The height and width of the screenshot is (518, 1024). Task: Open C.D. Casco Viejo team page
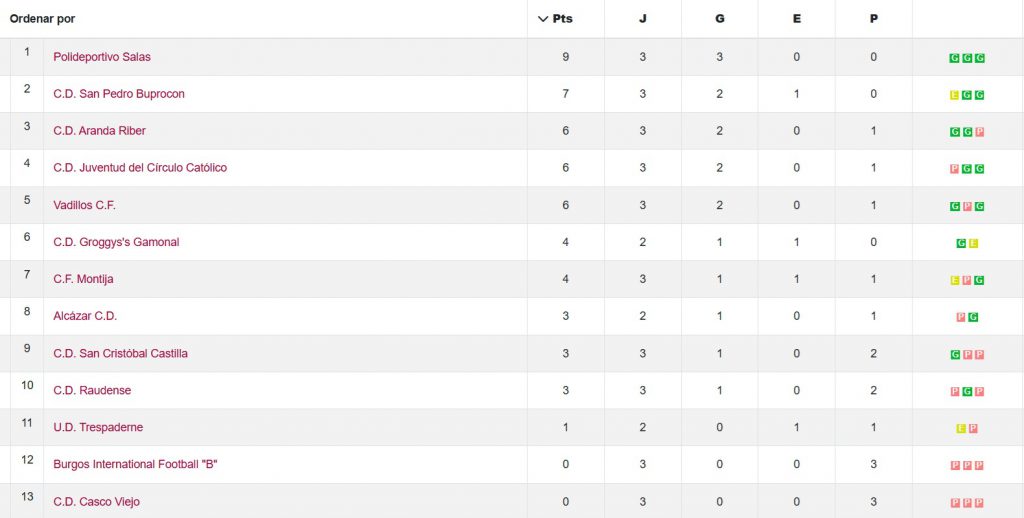[96, 502]
